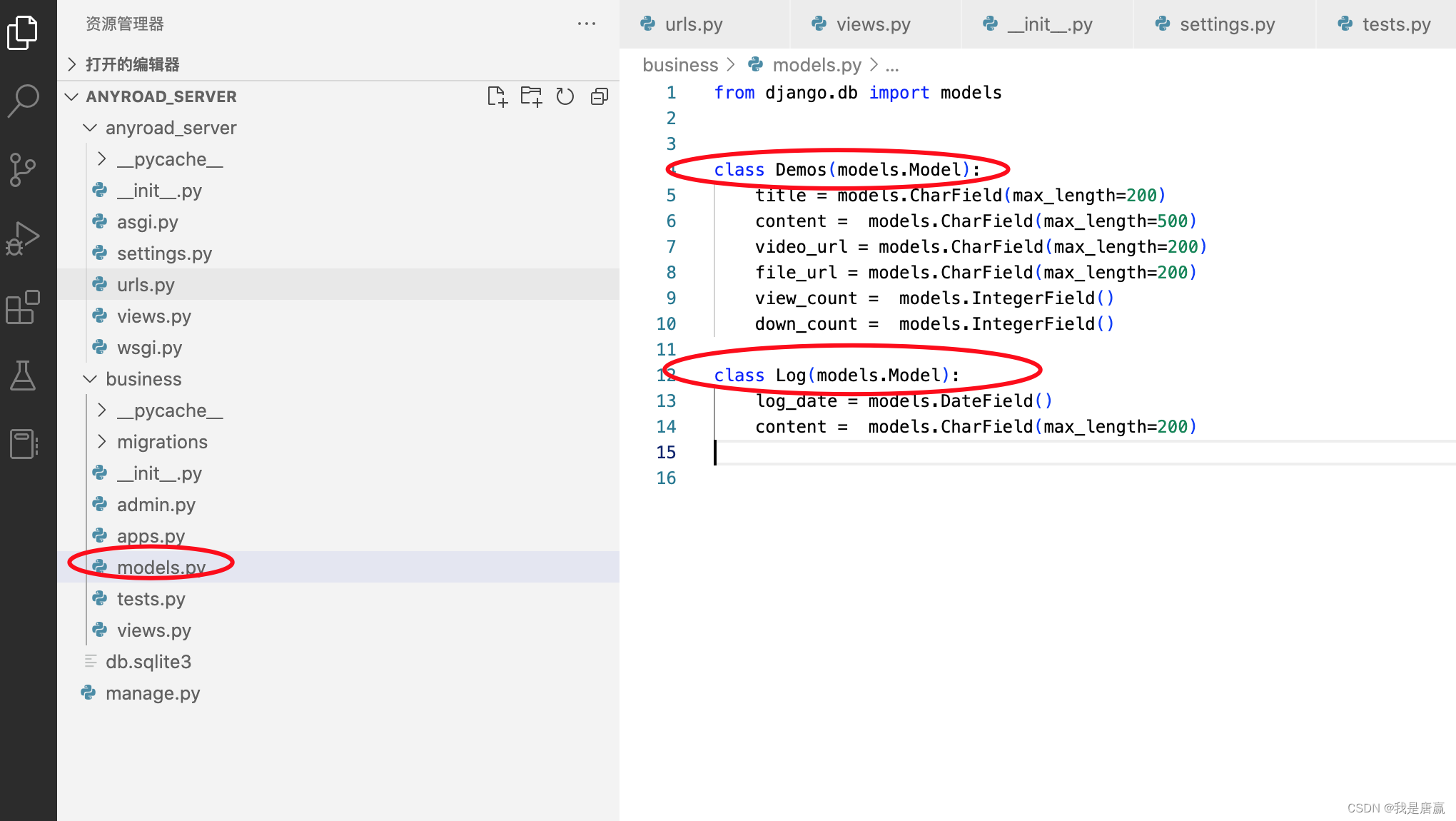Viewport: 1456px width, 821px height.
Task: Select the Explorer icon in the activity bar
Action: click(24, 31)
